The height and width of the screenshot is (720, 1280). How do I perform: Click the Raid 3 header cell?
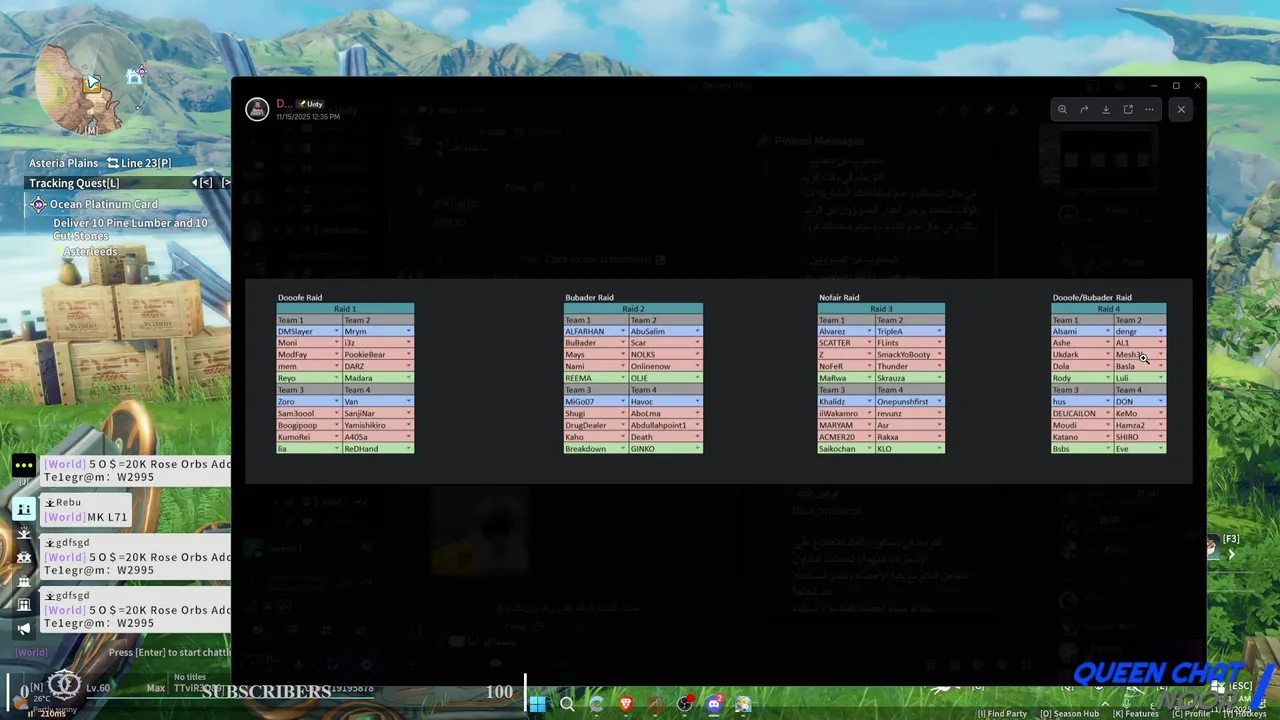click(881, 309)
